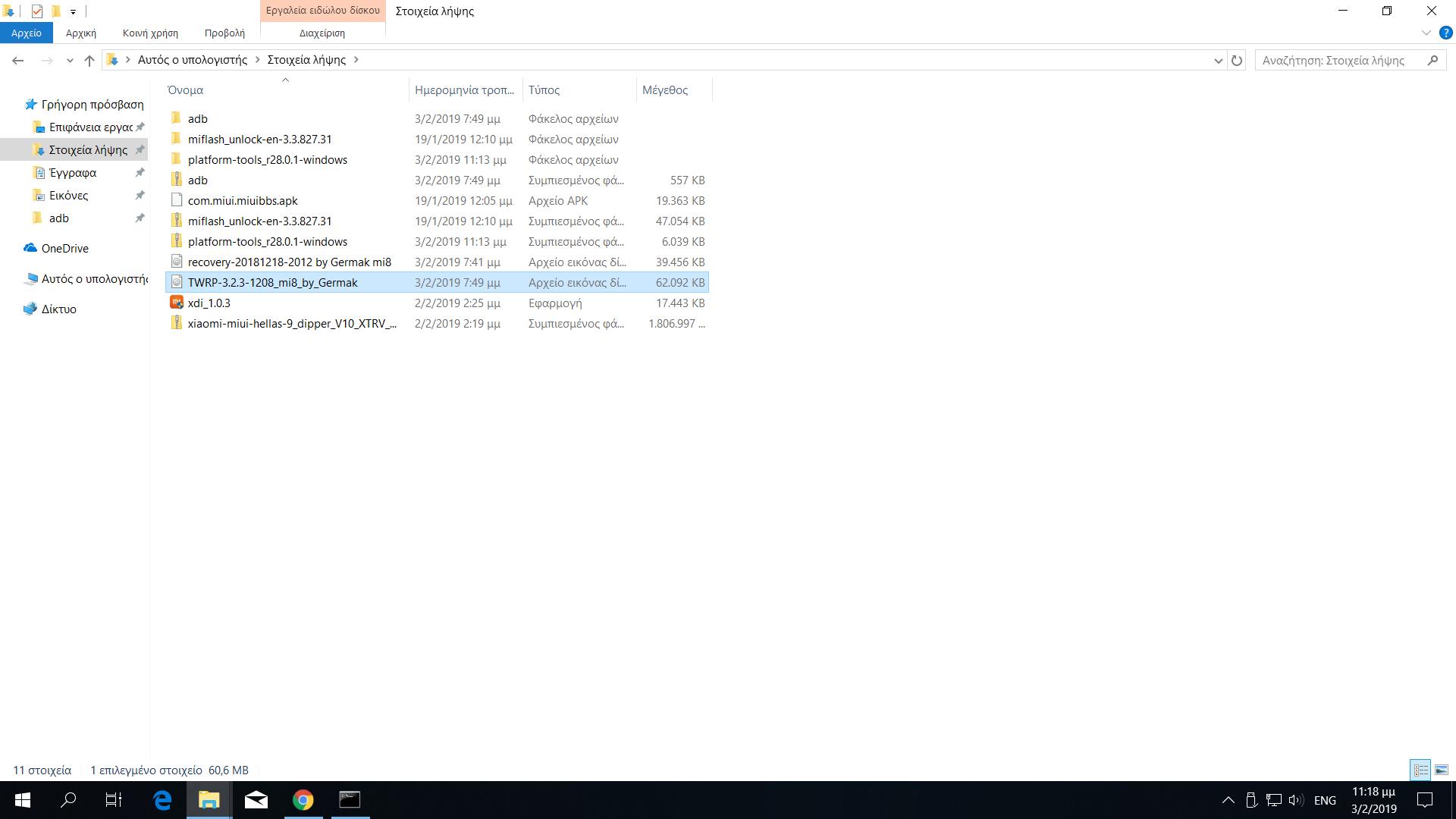Switch to details view in status bar
Screen dimensions: 1456x819
pyautogui.click(x=1420, y=770)
